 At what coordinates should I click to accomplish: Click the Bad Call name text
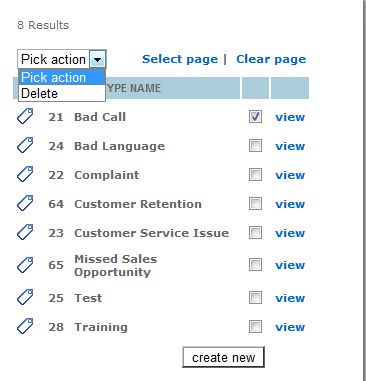(100, 117)
